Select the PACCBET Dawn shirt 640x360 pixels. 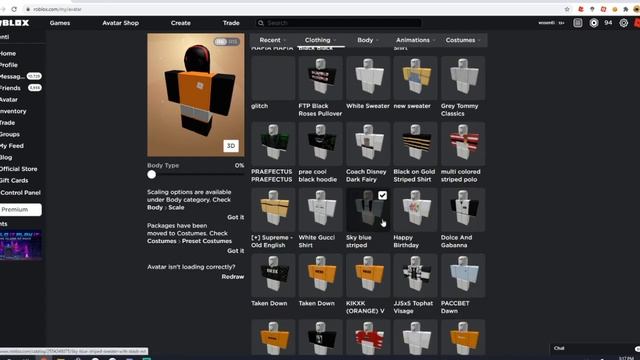pyautogui.click(x=463, y=276)
